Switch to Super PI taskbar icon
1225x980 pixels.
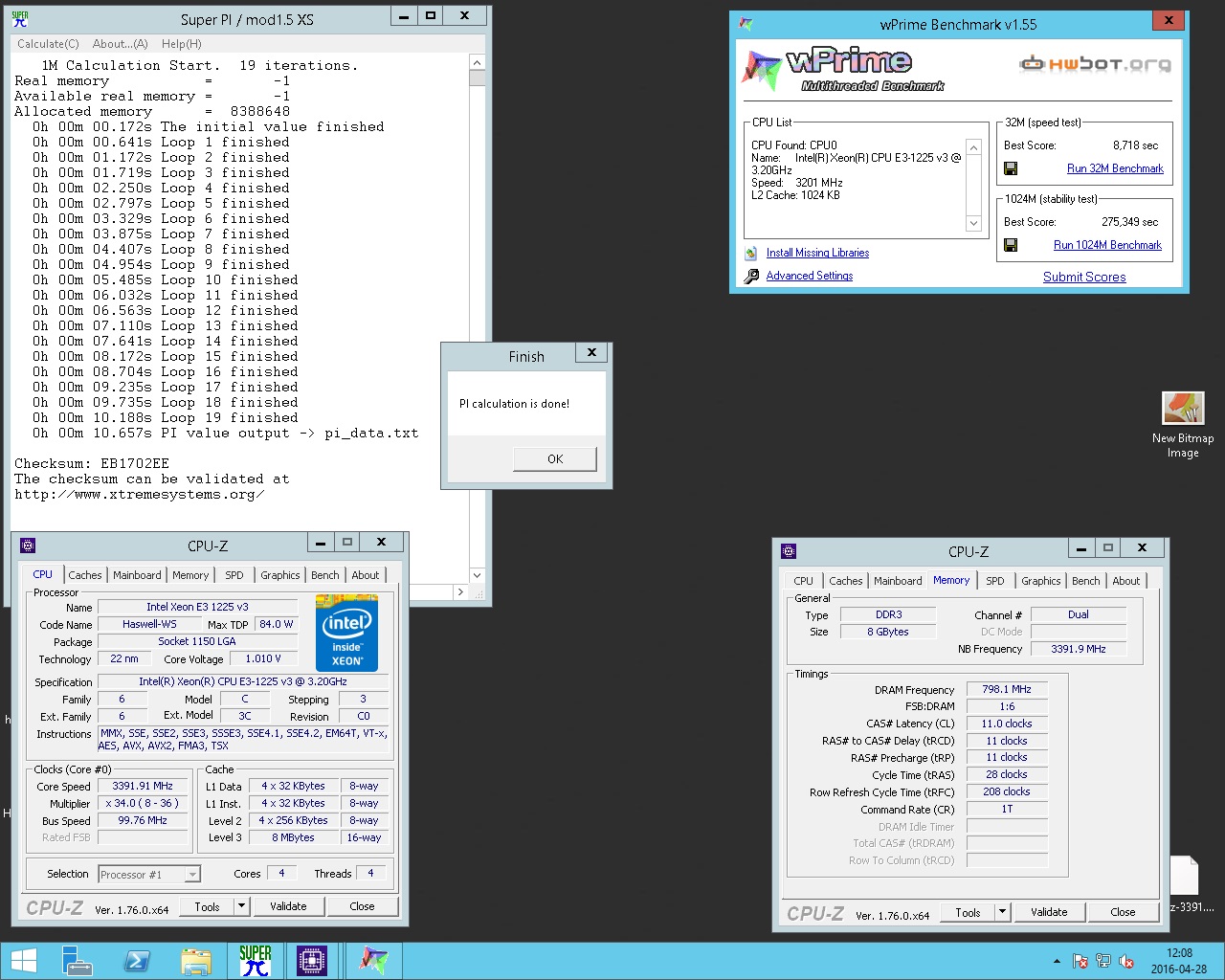(x=256, y=961)
